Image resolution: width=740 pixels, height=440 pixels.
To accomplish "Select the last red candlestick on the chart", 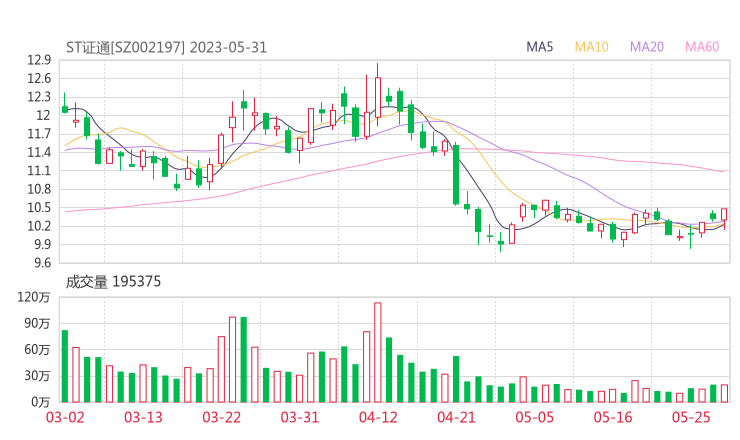I will 724,217.
